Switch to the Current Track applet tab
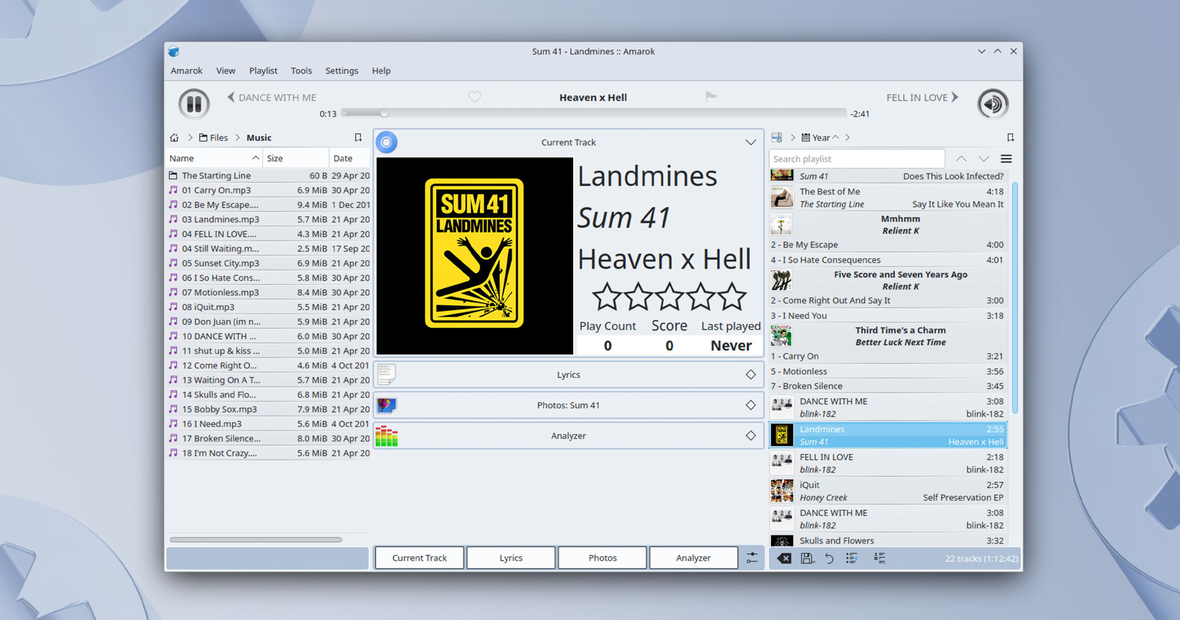The width and height of the screenshot is (1180, 620). (x=419, y=558)
